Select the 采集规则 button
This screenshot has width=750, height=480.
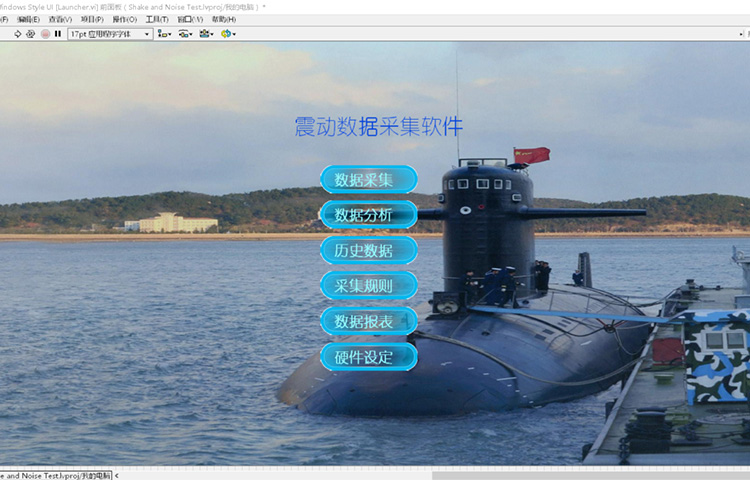[x=368, y=285]
